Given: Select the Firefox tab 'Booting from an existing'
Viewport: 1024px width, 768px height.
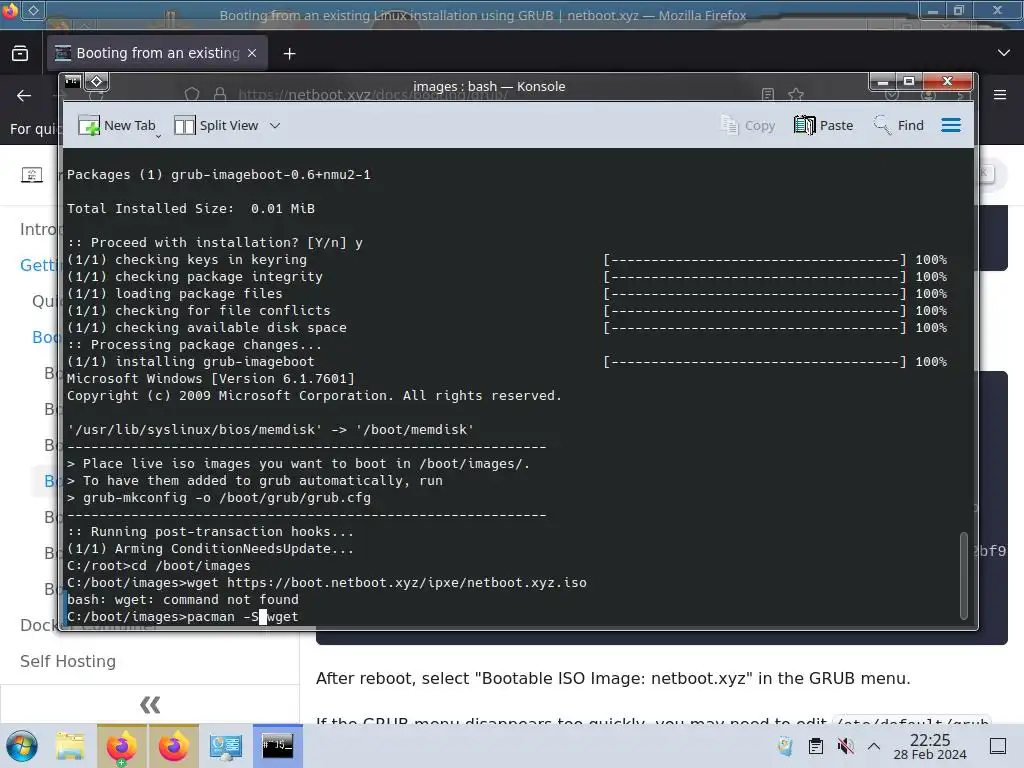Looking at the screenshot, I should pos(157,53).
